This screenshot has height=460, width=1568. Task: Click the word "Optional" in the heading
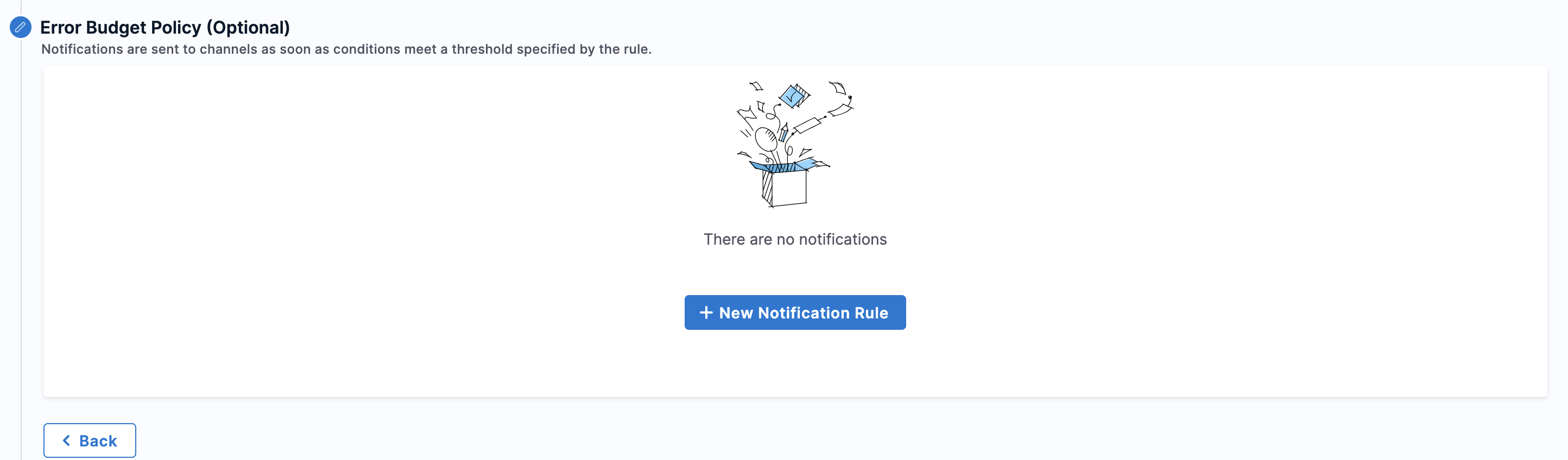tap(248, 27)
